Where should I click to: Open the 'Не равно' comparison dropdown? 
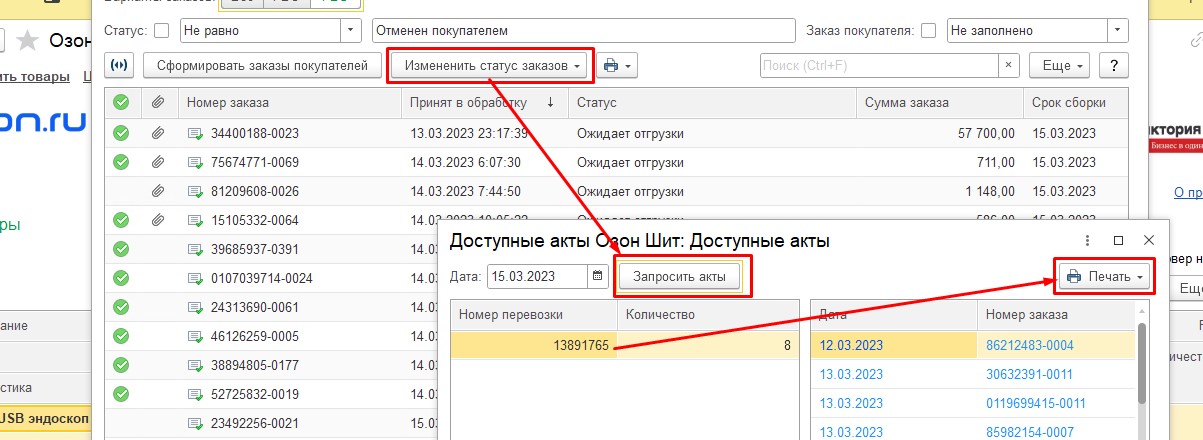click(x=350, y=31)
